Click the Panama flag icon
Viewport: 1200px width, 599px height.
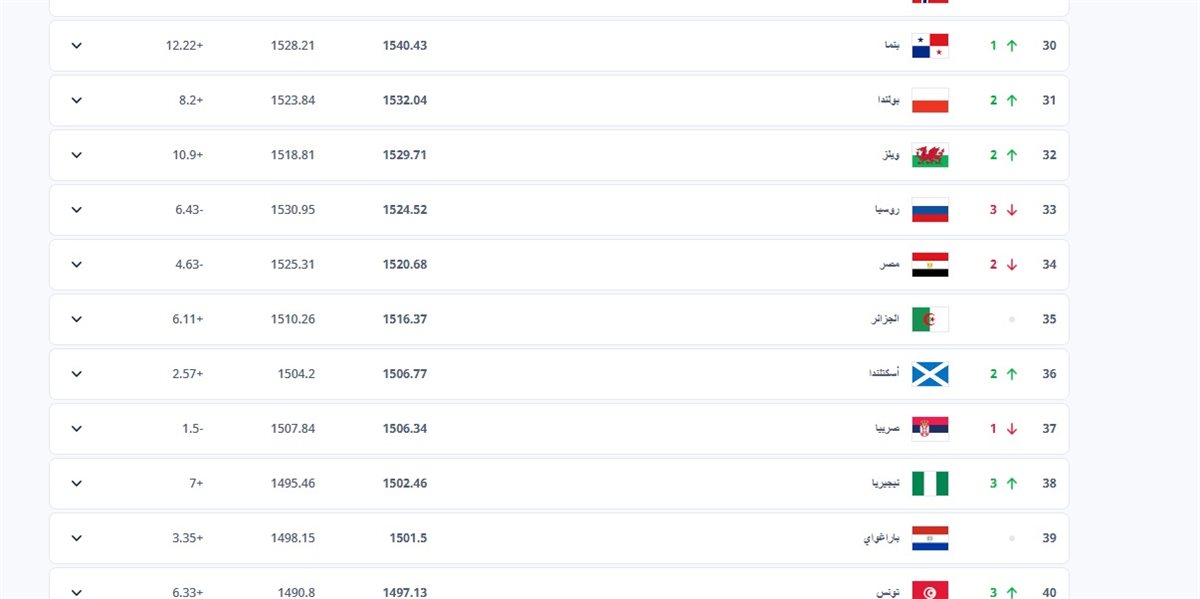[929, 46]
